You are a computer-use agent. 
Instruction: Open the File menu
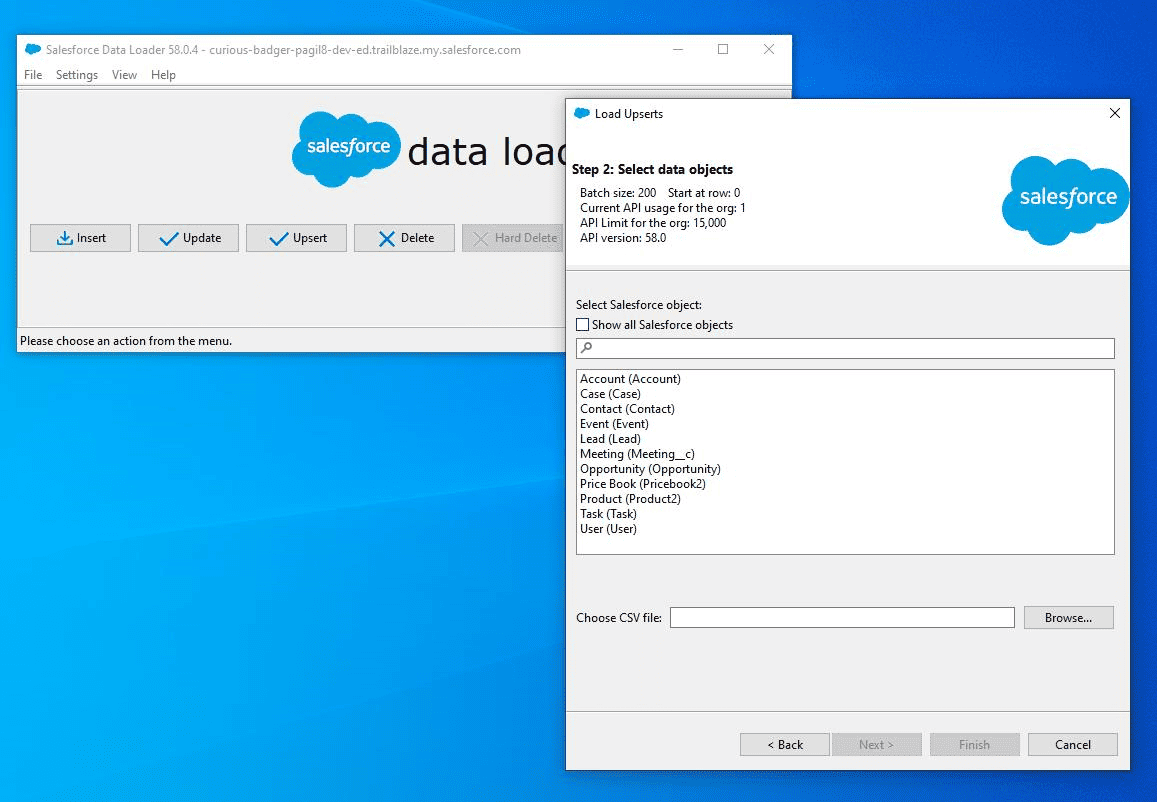[x=32, y=75]
